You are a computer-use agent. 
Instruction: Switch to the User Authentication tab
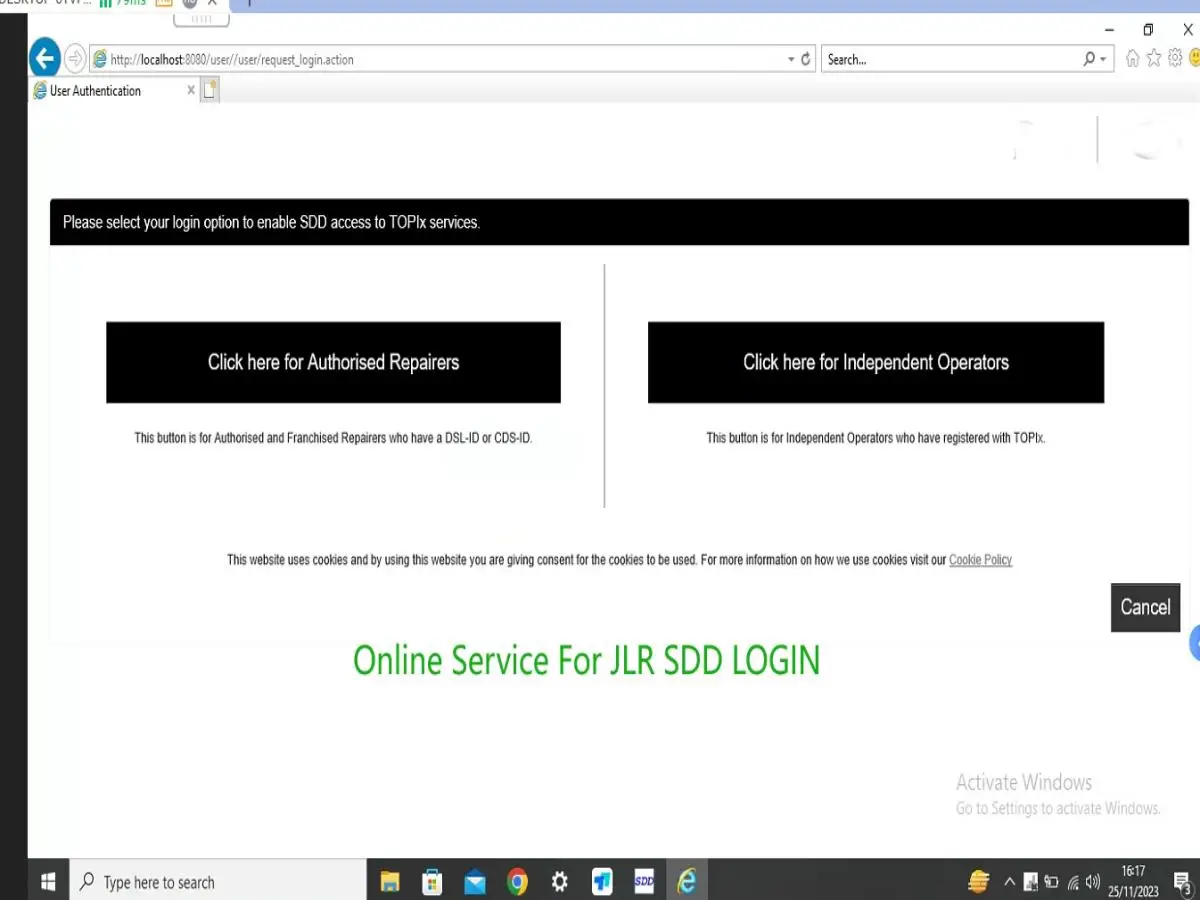click(115, 90)
